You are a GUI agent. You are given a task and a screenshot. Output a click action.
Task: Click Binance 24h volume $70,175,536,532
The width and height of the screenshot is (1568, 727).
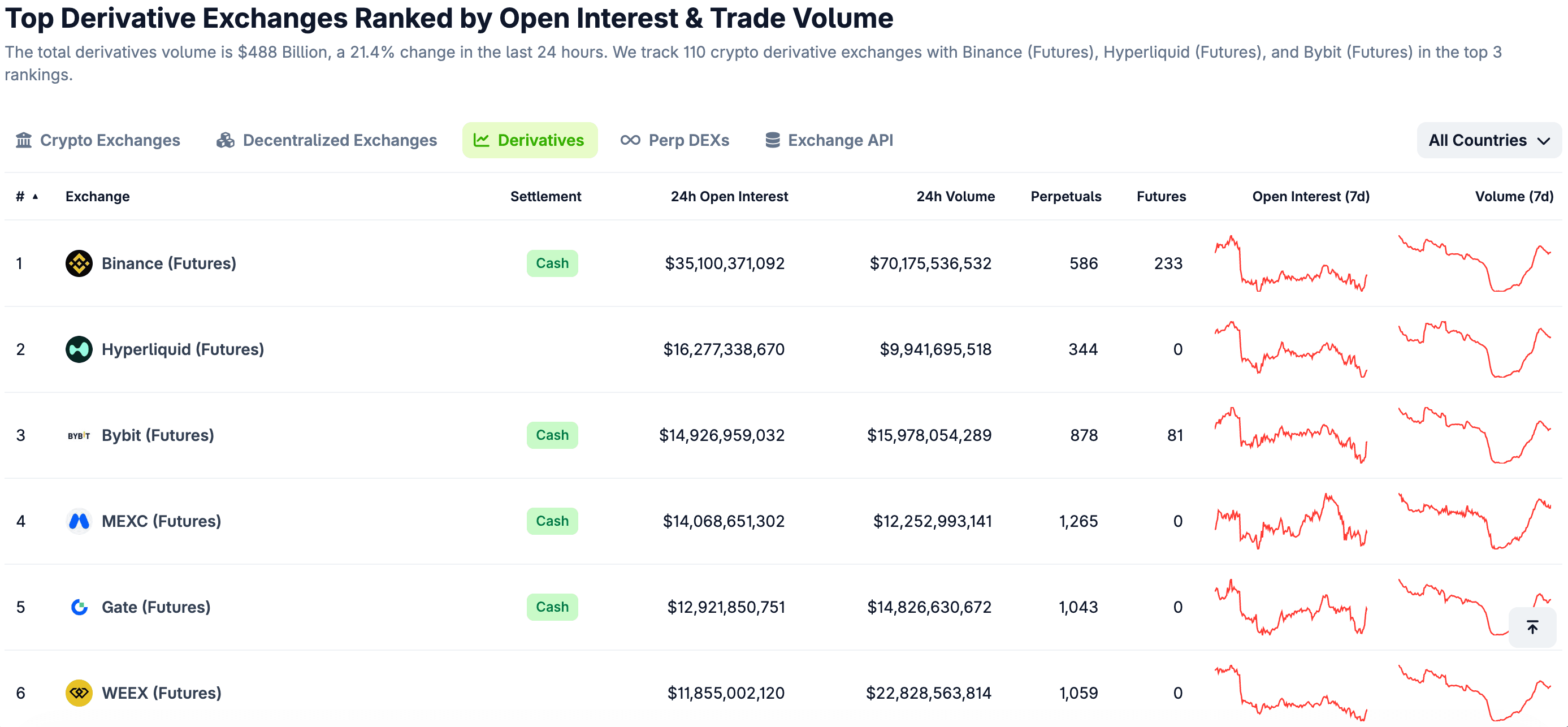tap(930, 263)
